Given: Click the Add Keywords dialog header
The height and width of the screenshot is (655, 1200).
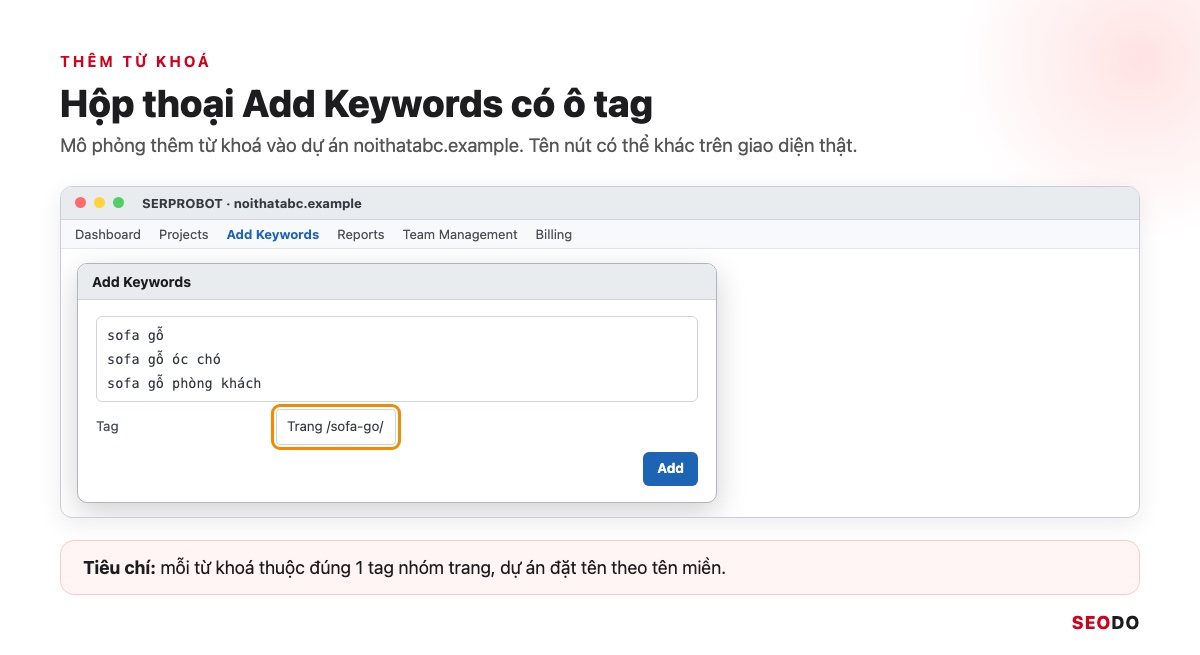Looking at the screenshot, I should coord(397,282).
